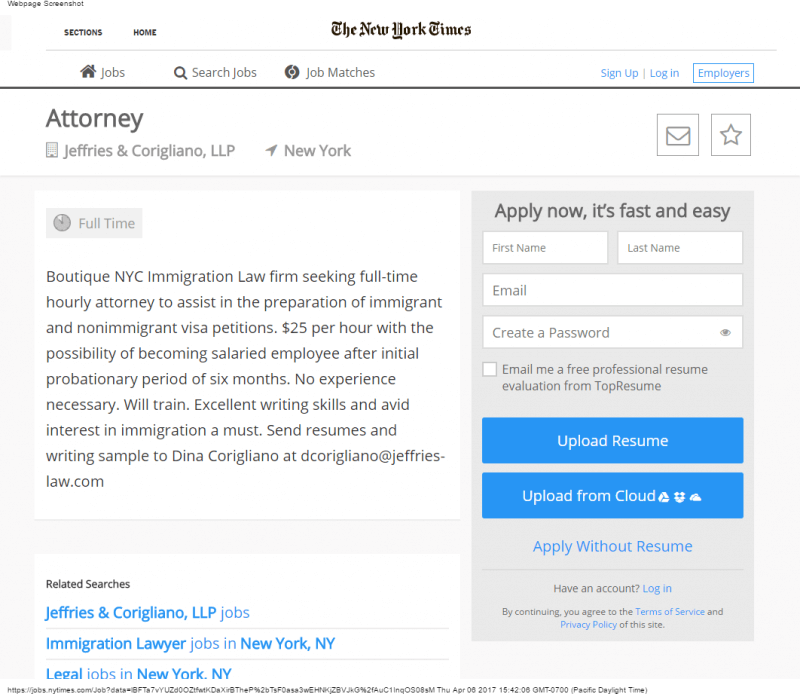Click the clock icon in Full Time badge
Image resolution: width=800 pixels, height=694 pixels.
pos(62,223)
